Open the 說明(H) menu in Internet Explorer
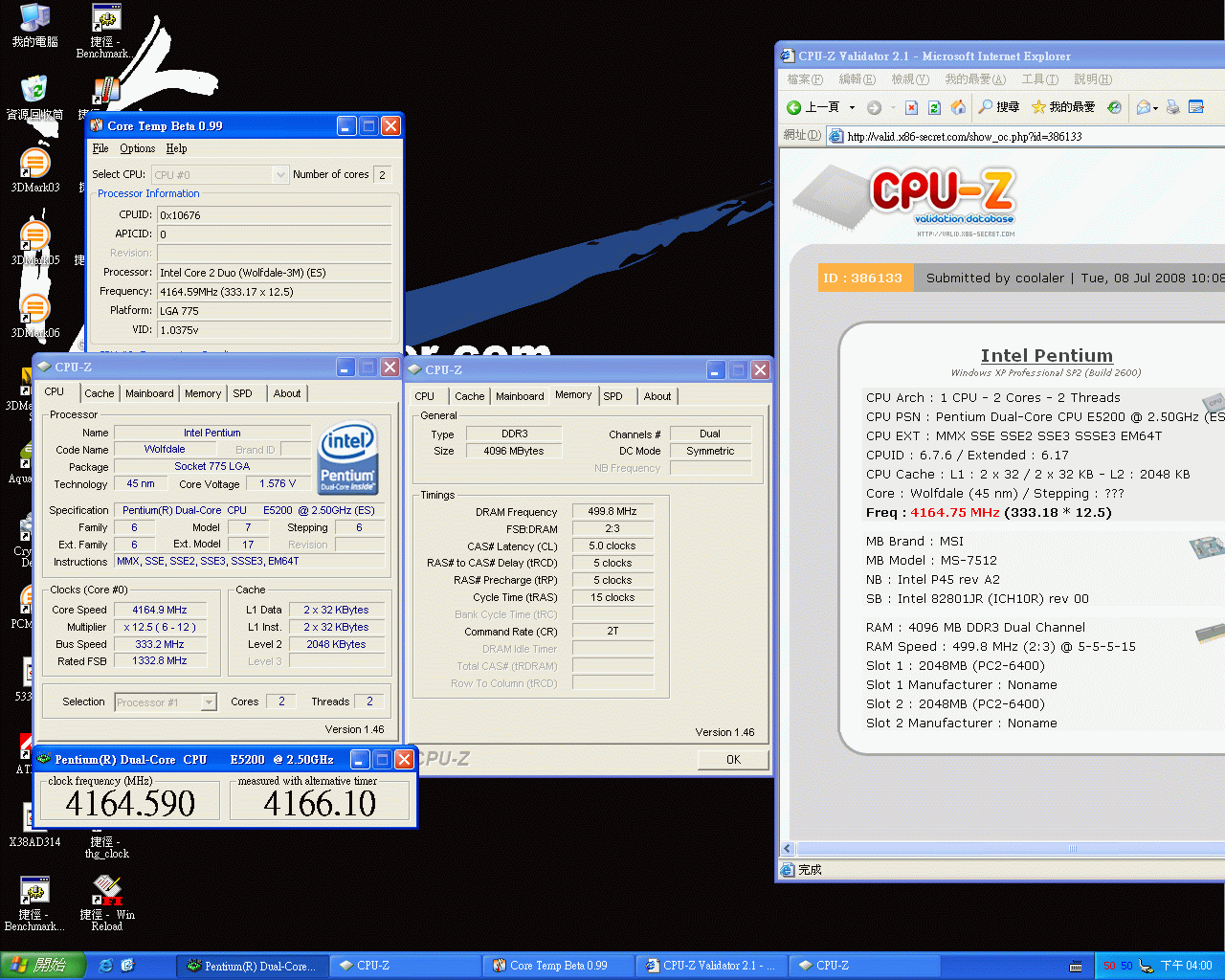Viewport: 1225px width, 980px height. click(1093, 79)
